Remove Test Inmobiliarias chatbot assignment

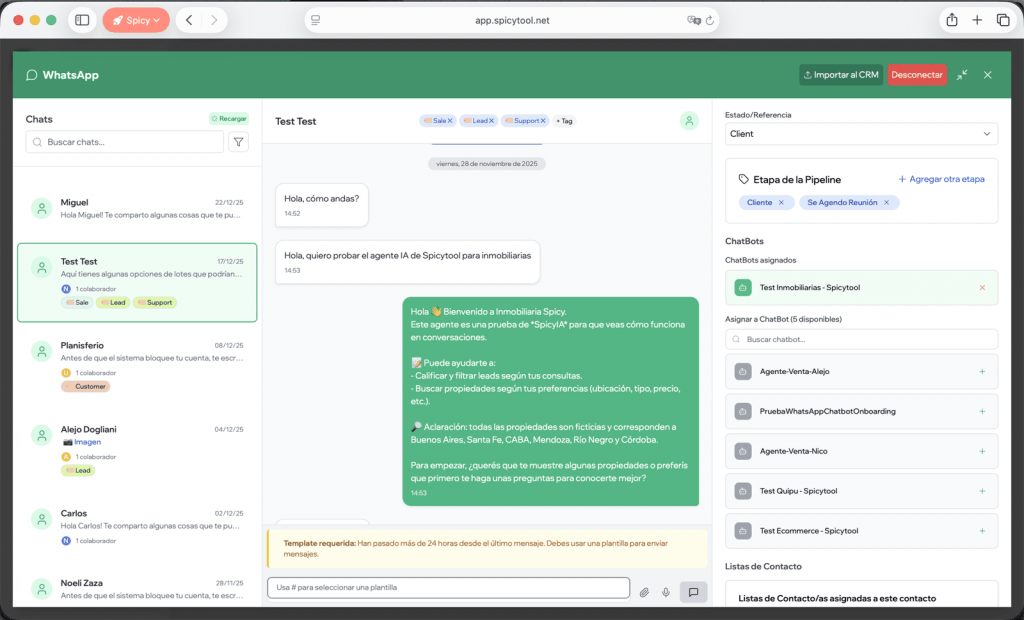pyautogui.click(x=982, y=288)
